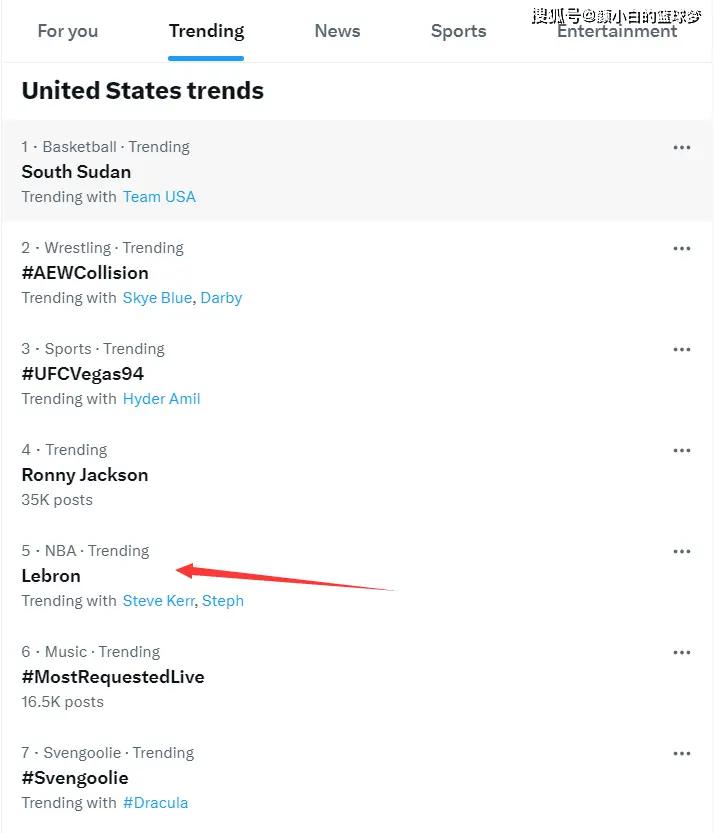716x833 pixels.
Task: Open more options for #MostRequestedLive trend
Action: point(682,653)
